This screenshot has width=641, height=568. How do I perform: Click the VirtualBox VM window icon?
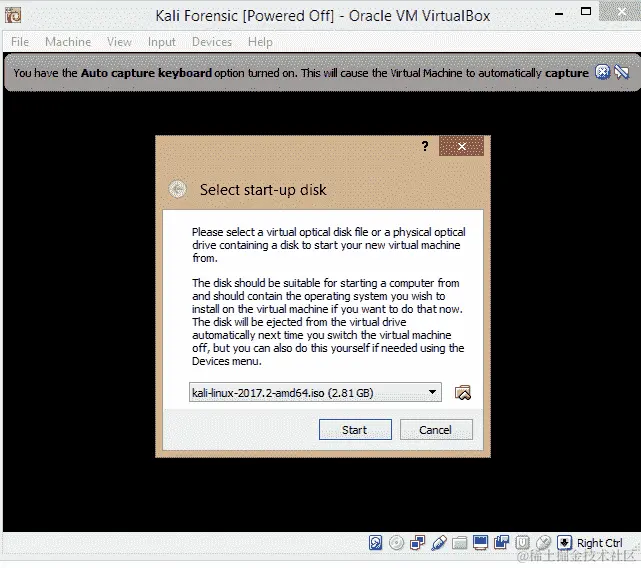[13, 16]
